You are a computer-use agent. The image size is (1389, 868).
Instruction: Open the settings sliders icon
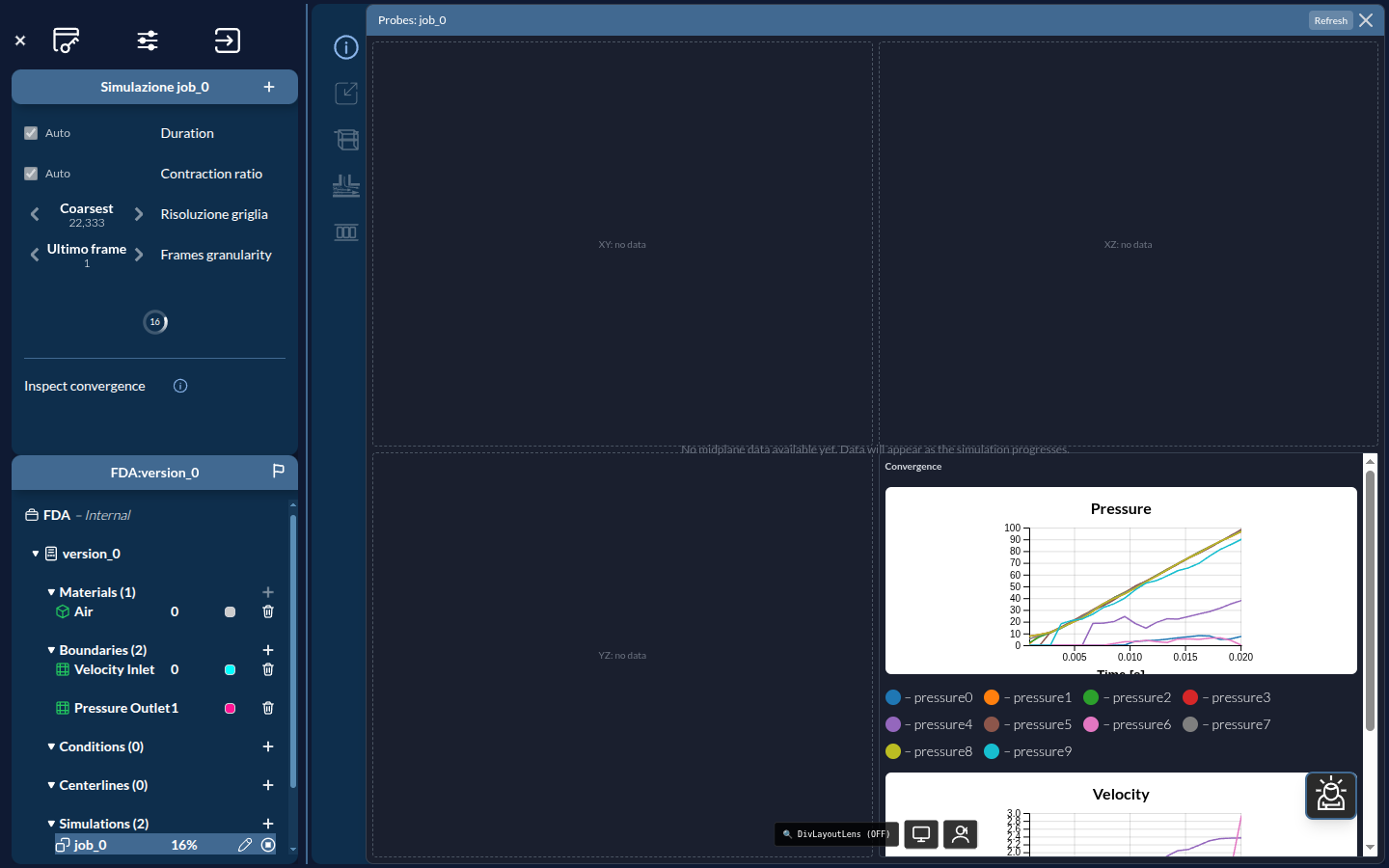click(x=148, y=41)
